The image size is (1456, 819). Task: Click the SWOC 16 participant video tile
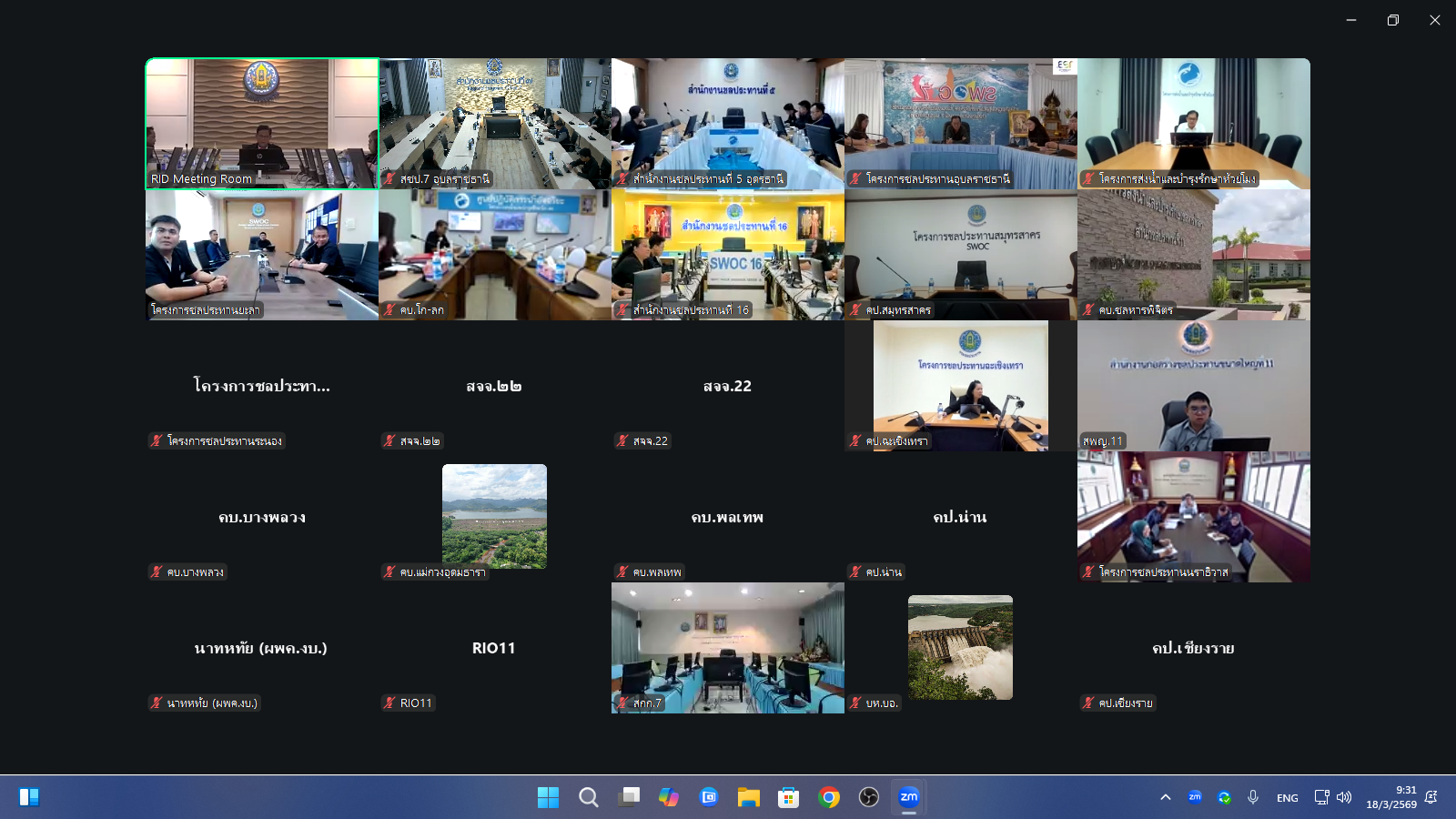tap(728, 255)
